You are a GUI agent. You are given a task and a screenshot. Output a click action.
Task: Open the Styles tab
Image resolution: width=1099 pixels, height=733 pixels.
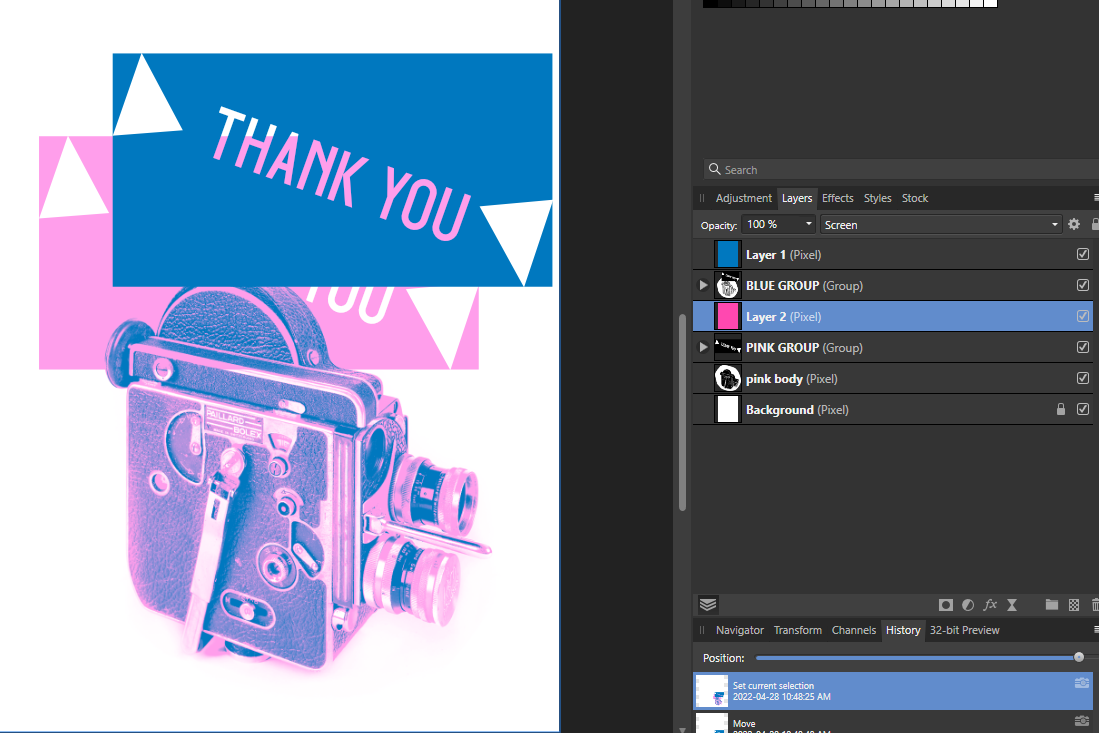[x=878, y=198]
